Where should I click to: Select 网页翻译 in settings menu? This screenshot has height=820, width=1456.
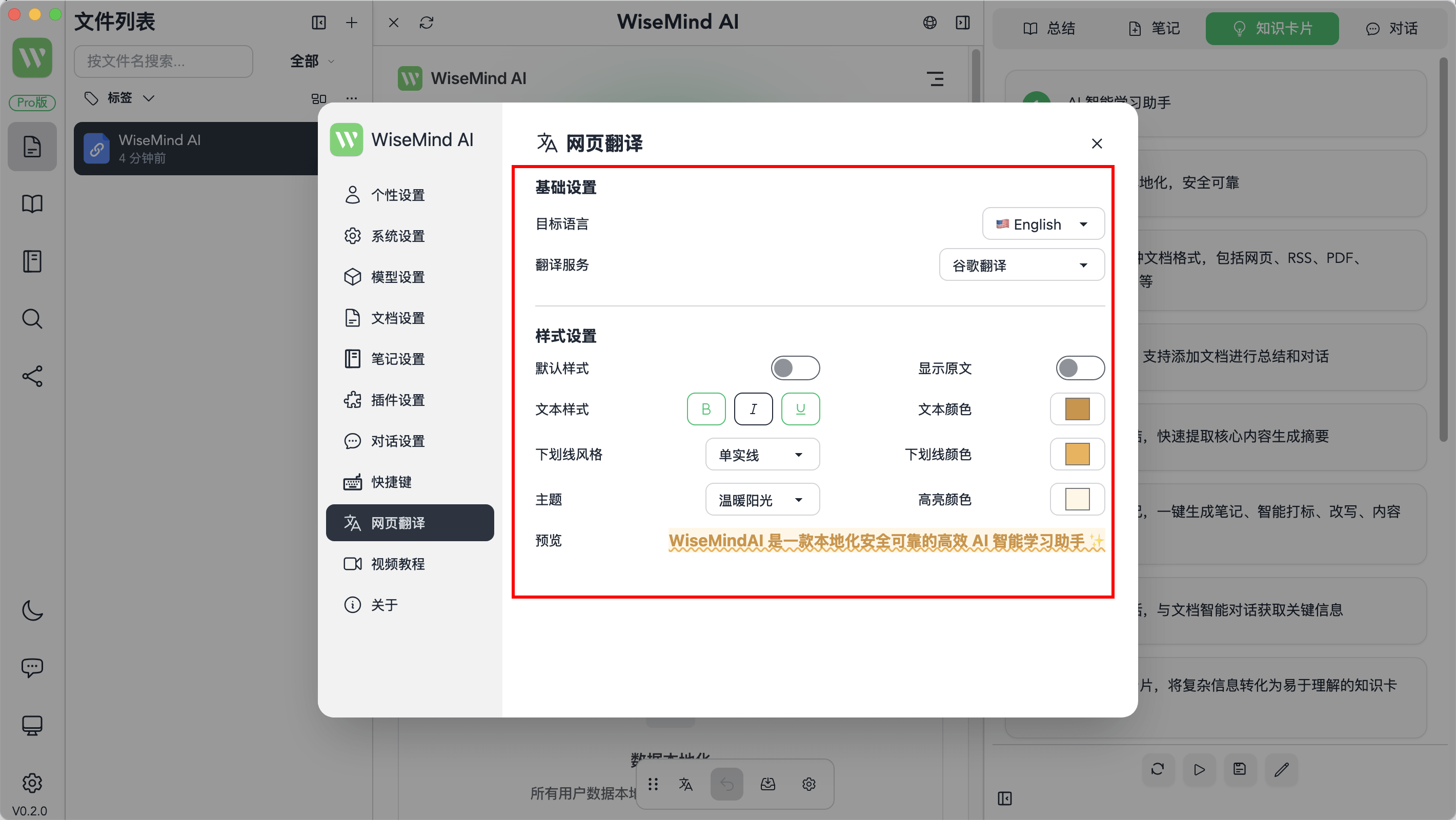click(x=410, y=523)
